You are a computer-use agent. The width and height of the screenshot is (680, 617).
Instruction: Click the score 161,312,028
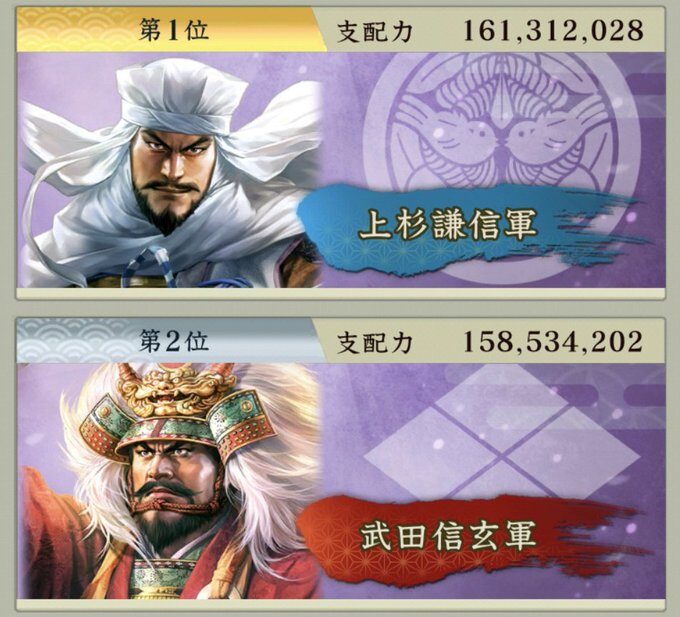coord(552,31)
